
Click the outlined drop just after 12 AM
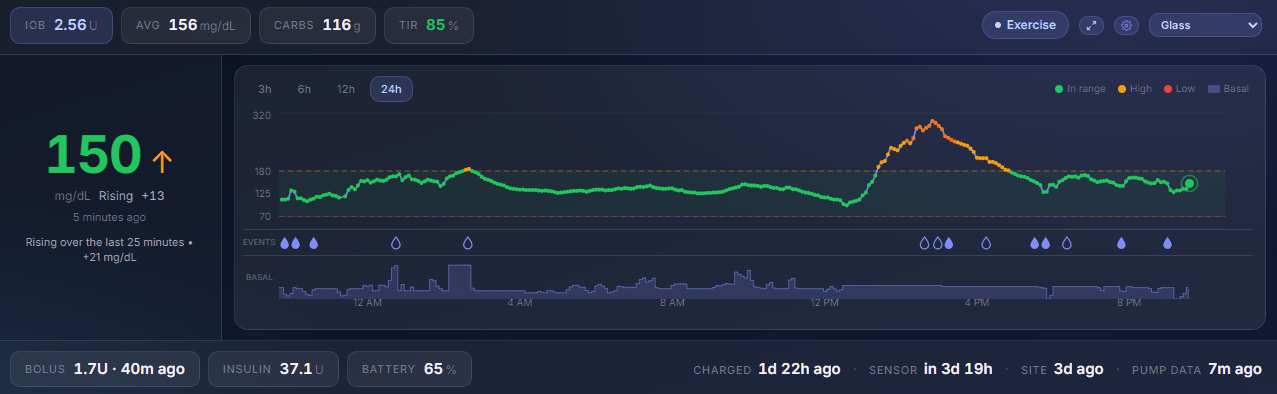point(395,243)
